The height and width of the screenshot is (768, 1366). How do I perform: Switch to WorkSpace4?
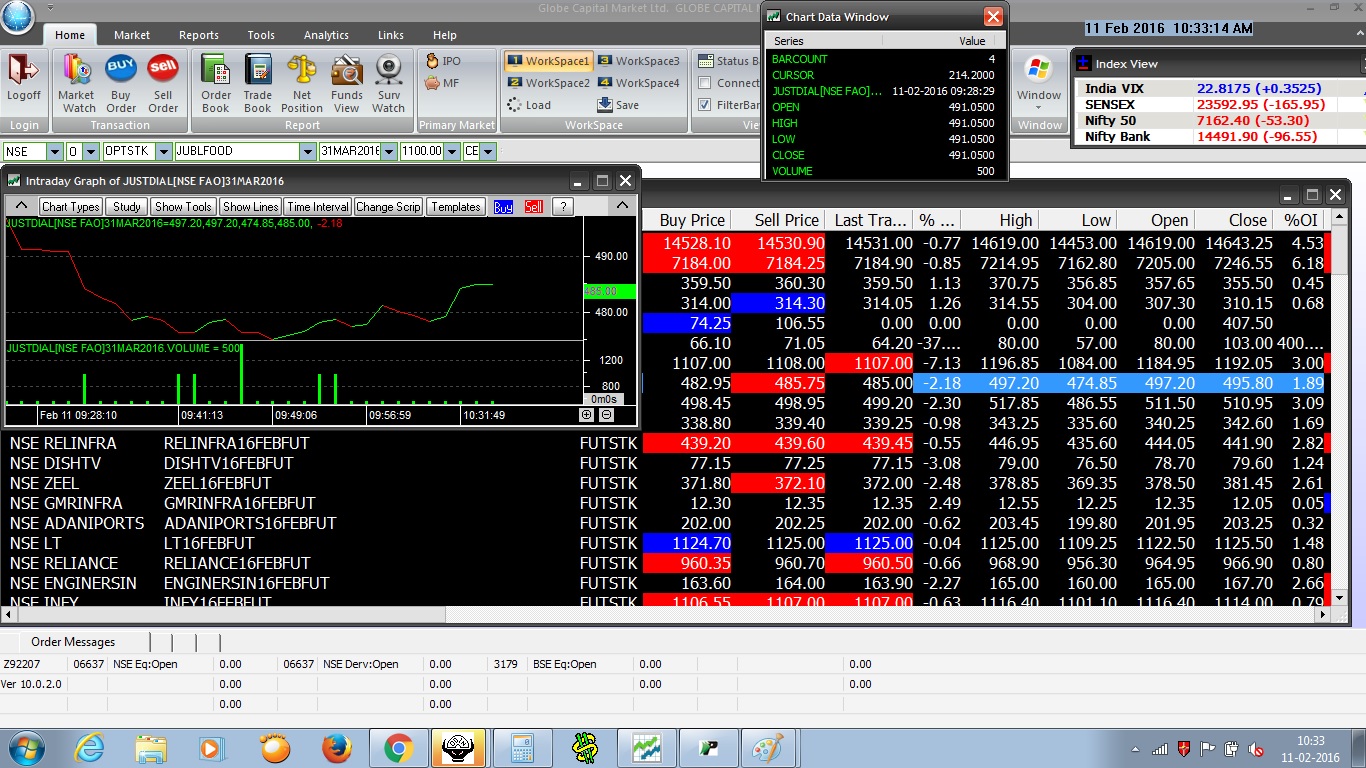tap(638, 83)
